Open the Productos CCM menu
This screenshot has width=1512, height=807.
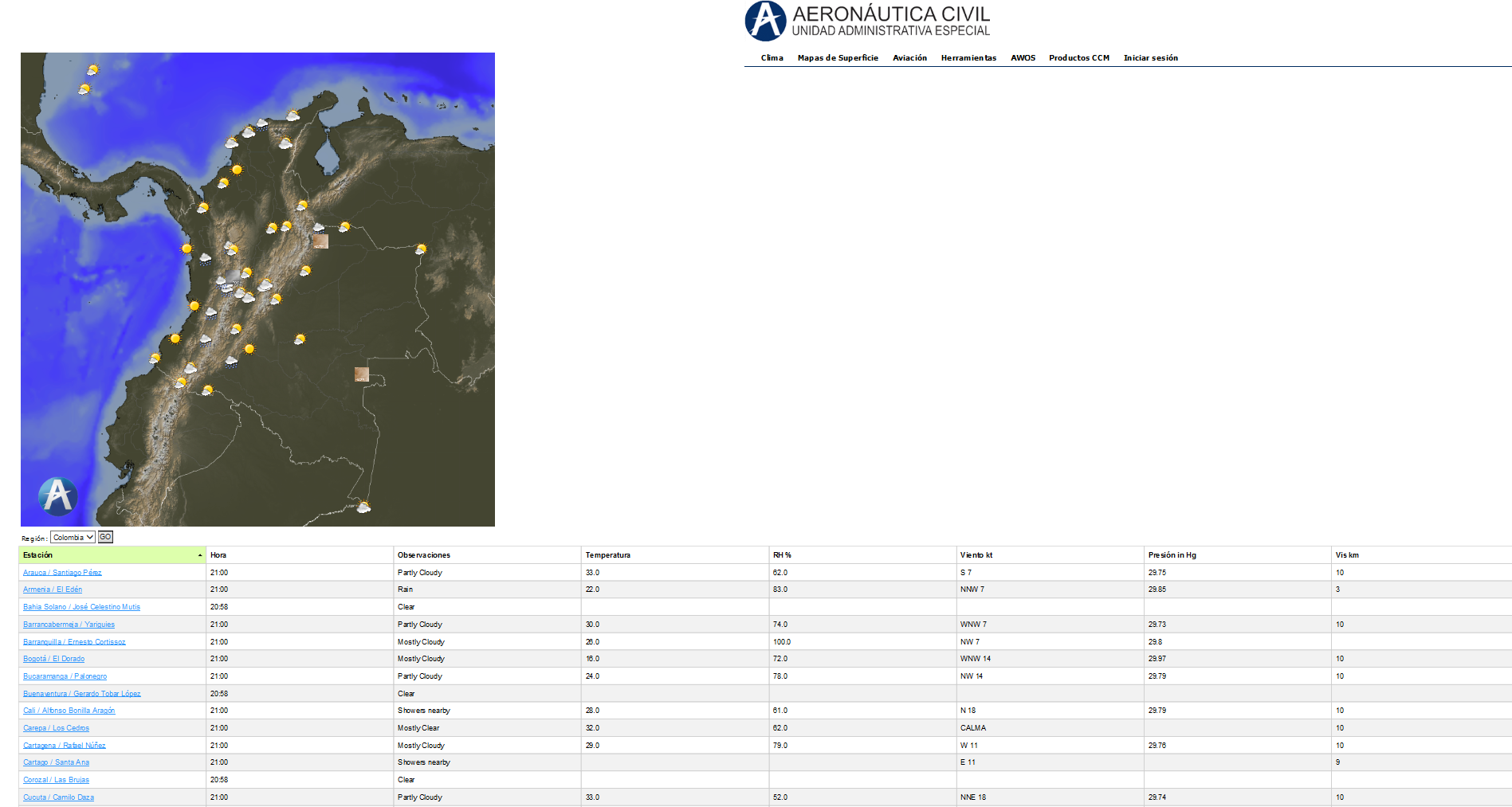[1078, 58]
